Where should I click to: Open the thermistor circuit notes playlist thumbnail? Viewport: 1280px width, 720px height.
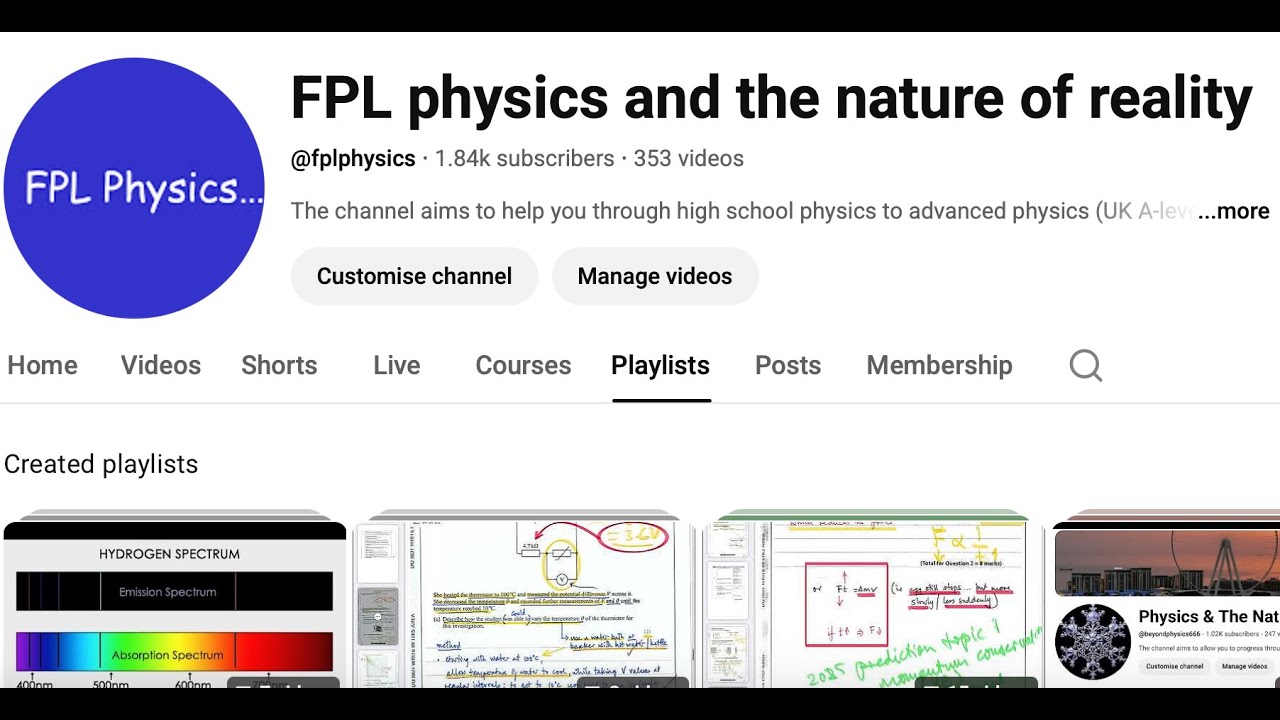525,604
